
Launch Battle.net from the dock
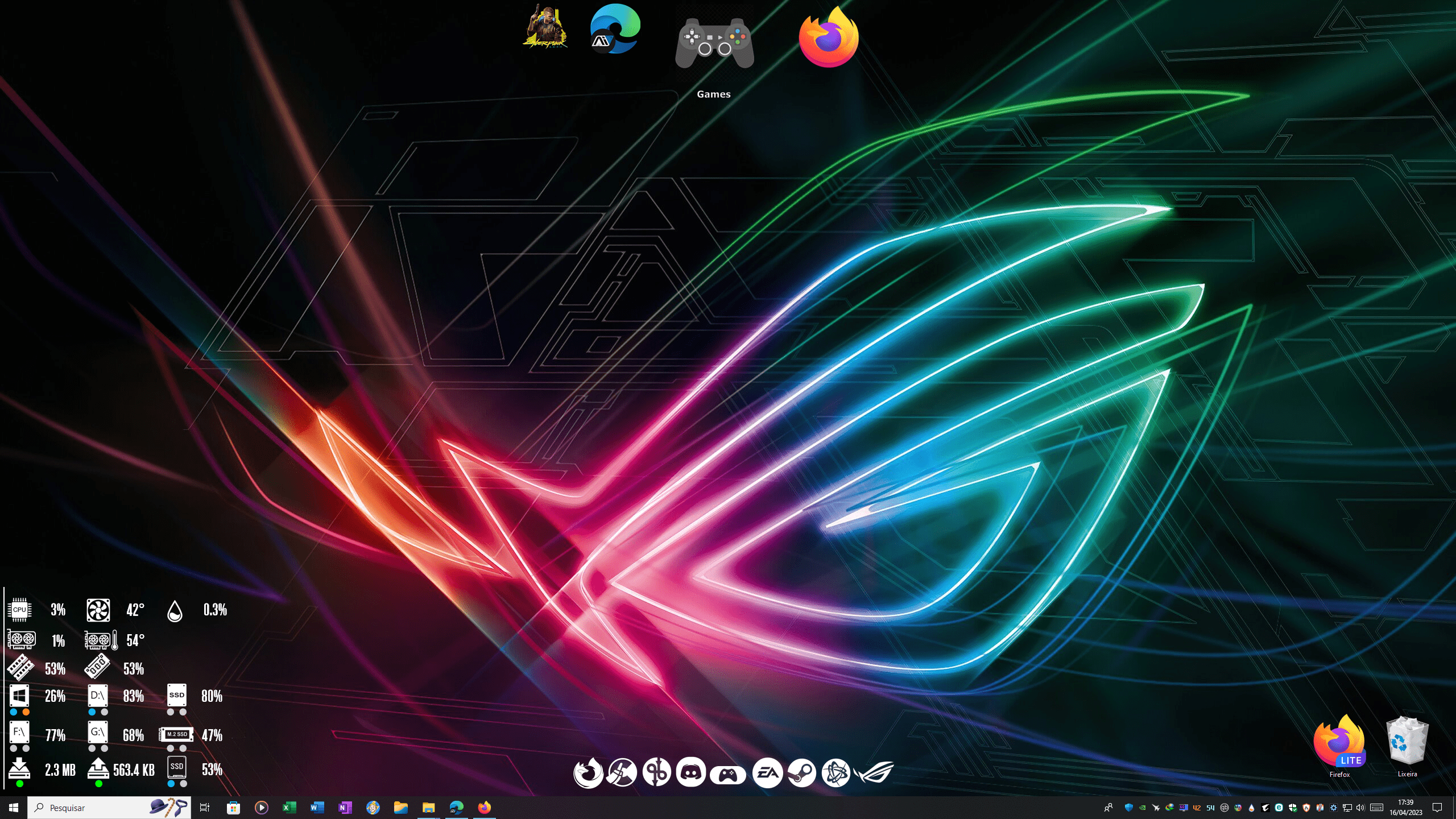[x=836, y=773]
